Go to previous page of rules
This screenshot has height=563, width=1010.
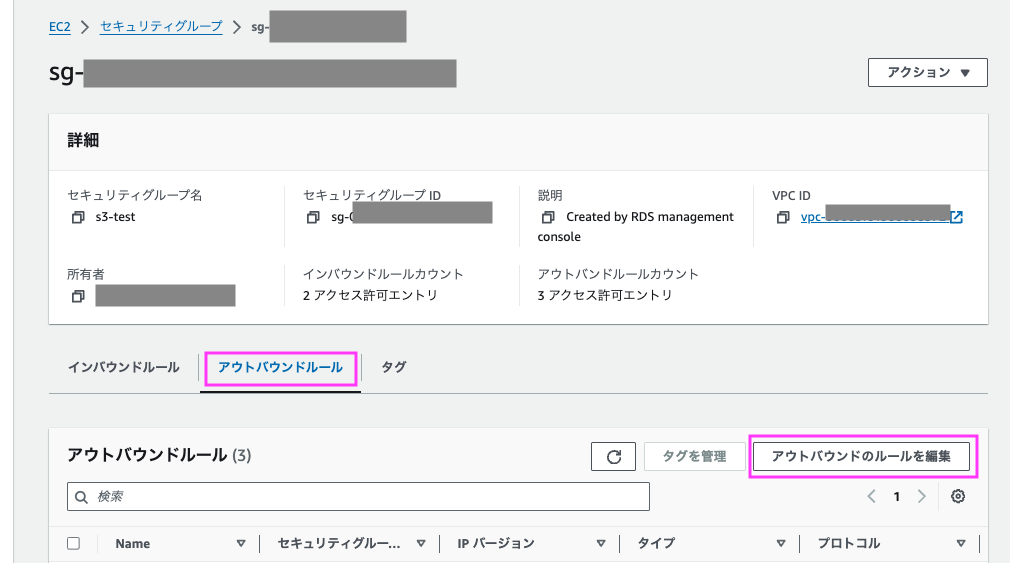872,496
